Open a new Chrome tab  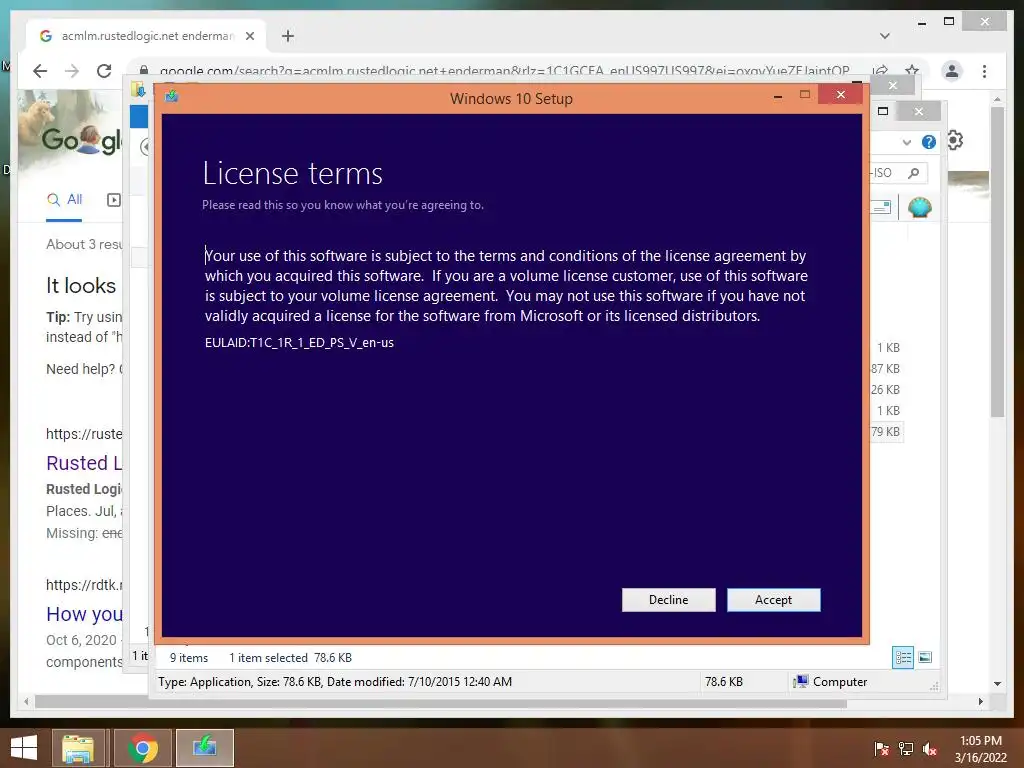tap(288, 36)
